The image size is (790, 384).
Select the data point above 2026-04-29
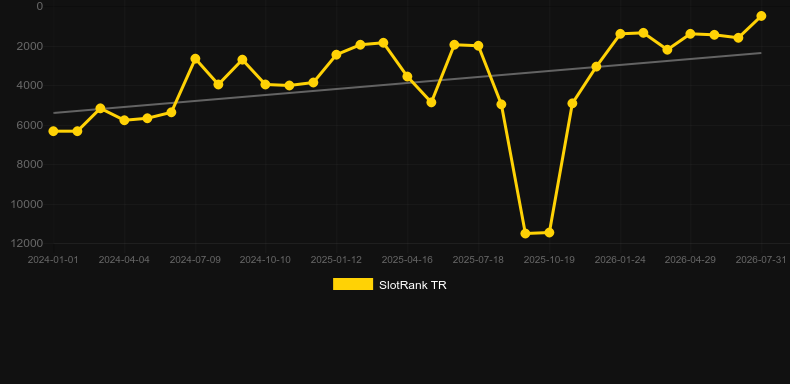[x=690, y=34]
